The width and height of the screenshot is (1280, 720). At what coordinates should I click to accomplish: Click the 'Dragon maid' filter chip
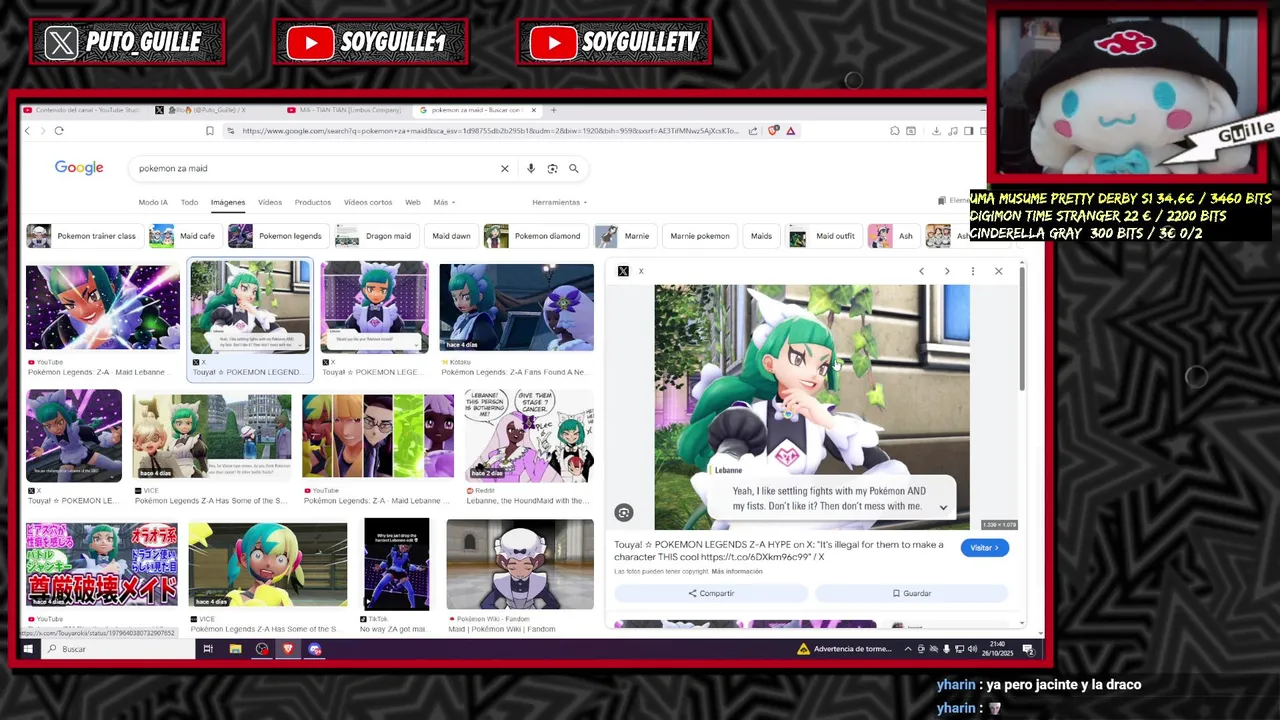pos(375,236)
